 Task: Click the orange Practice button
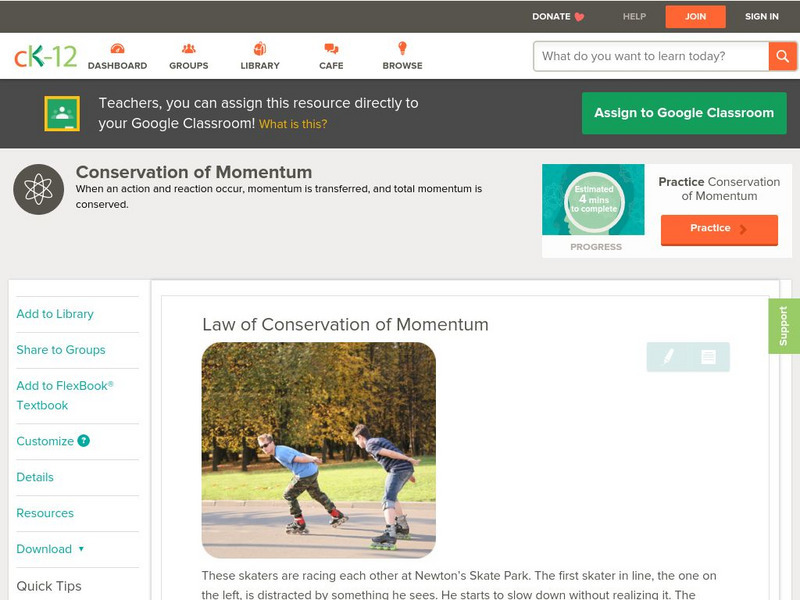pos(719,230)
